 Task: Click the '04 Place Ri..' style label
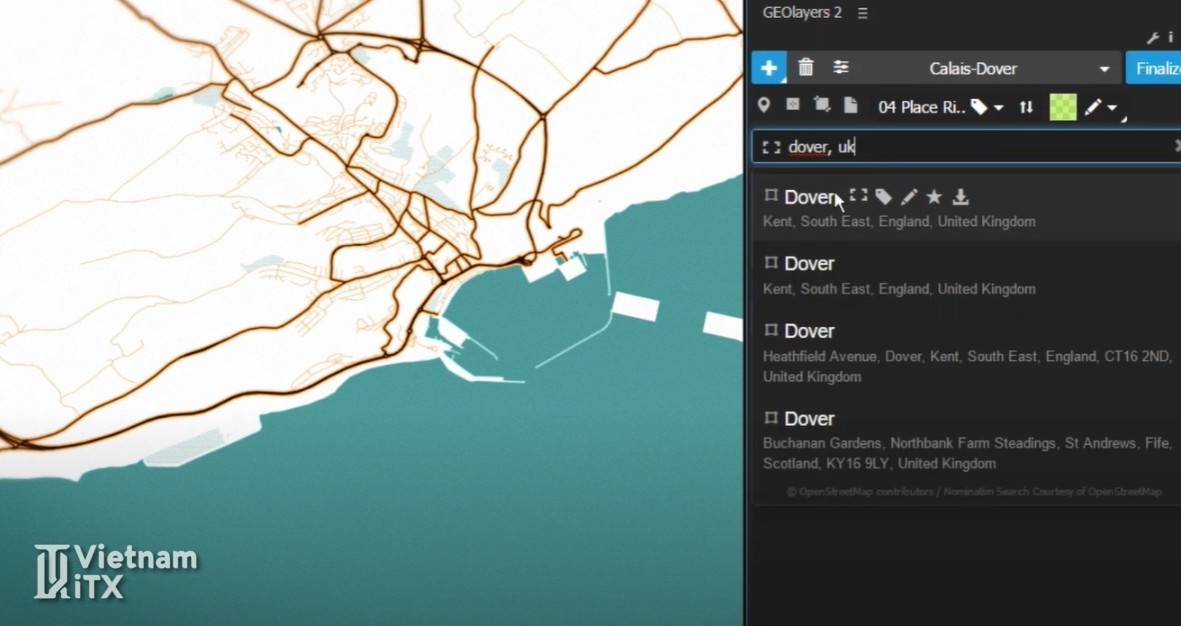point(922,107)
